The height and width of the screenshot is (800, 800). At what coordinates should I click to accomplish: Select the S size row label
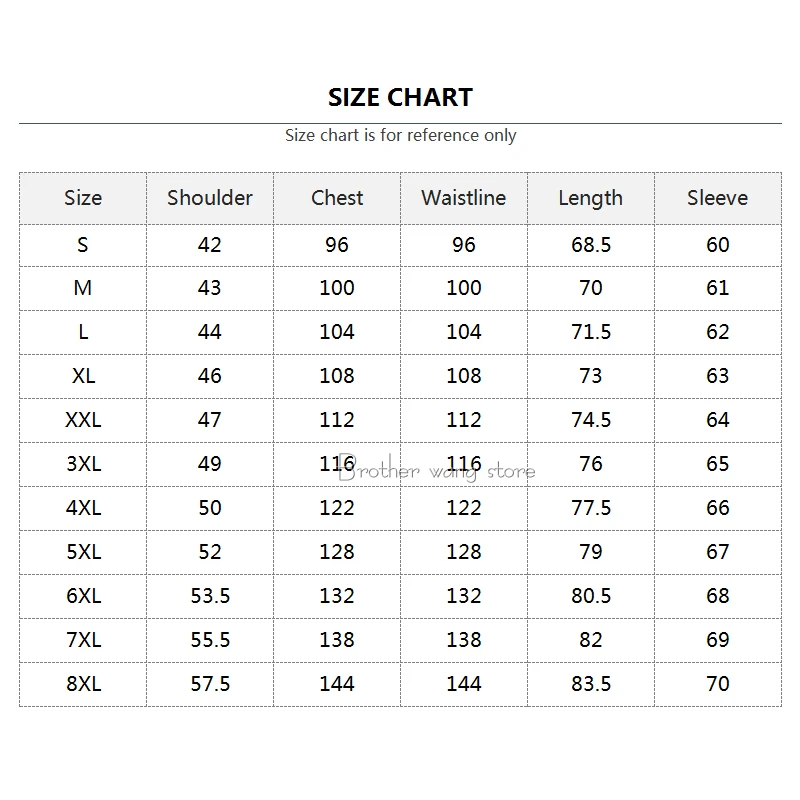83,245
